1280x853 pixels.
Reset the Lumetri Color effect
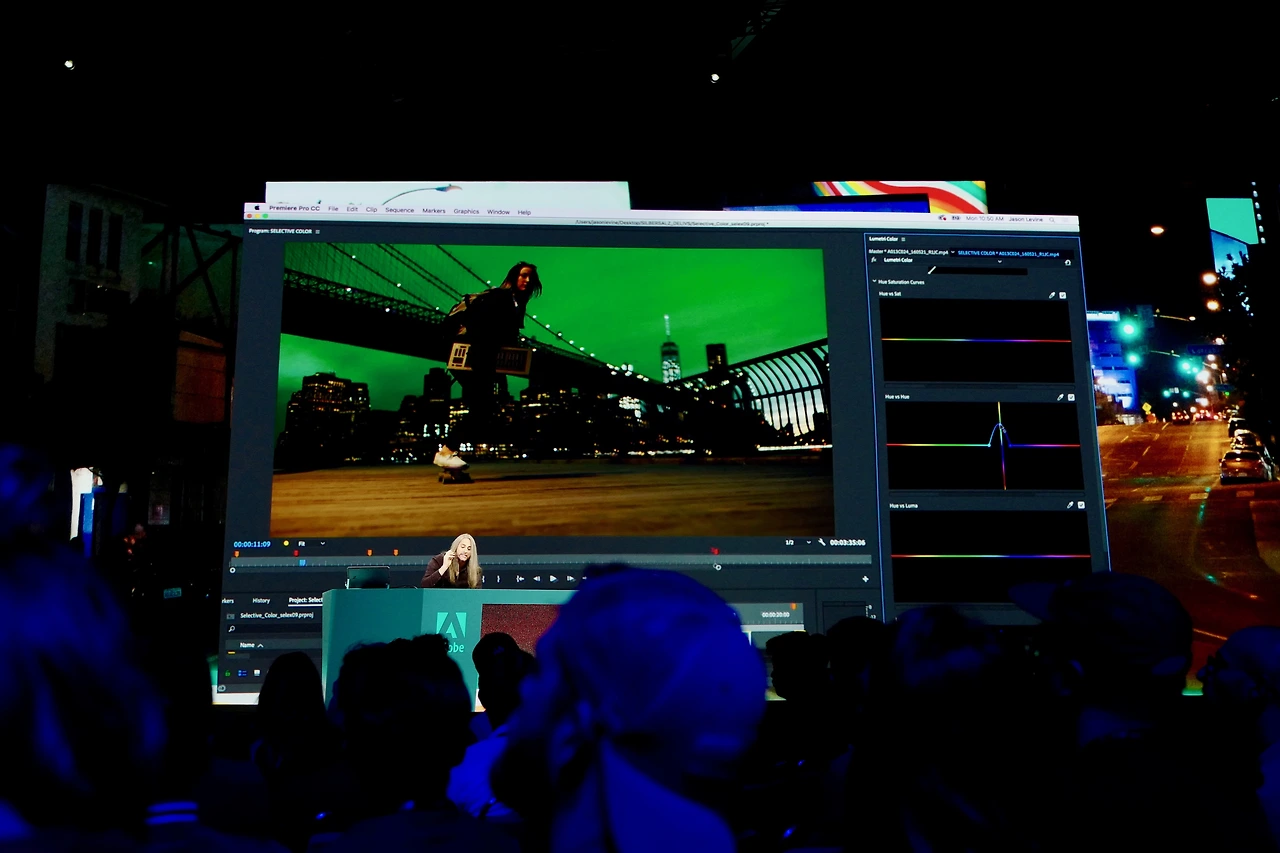(x=1068, y=262)
